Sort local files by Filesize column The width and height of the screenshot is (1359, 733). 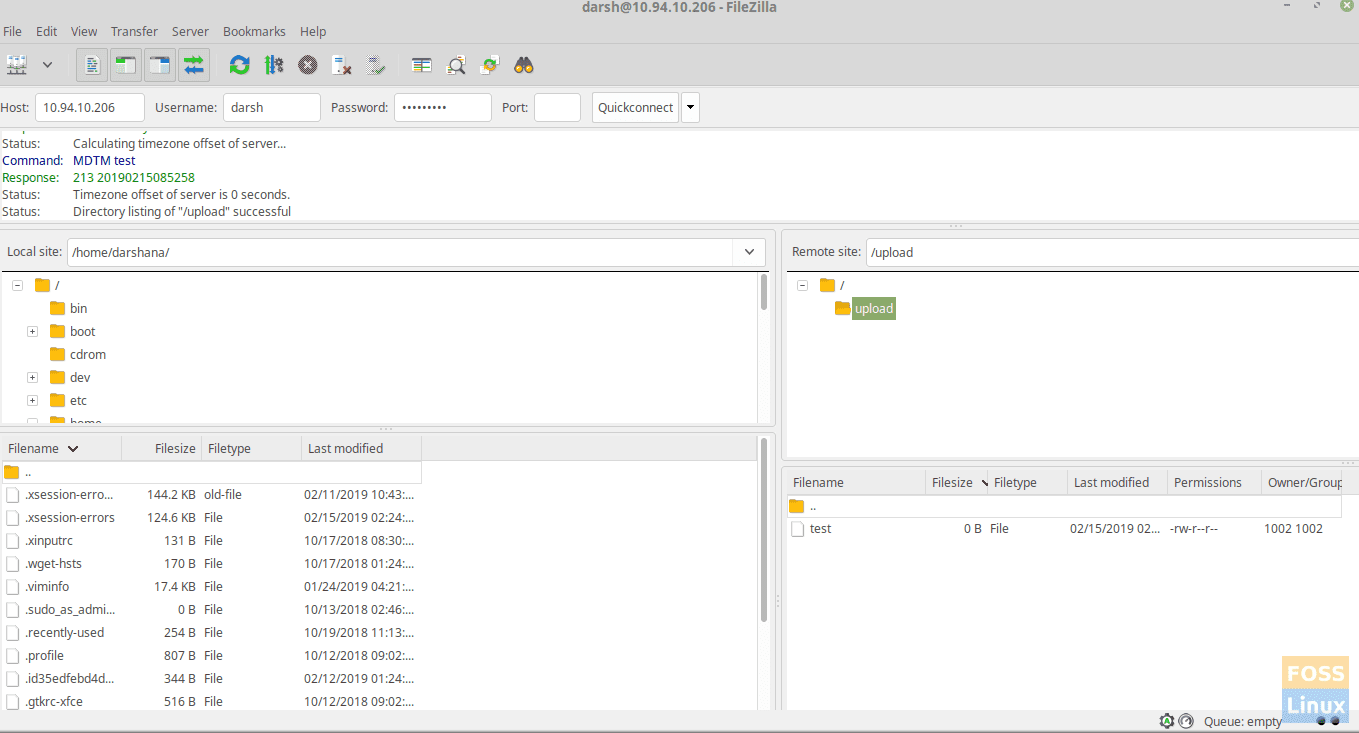point(162,448)
